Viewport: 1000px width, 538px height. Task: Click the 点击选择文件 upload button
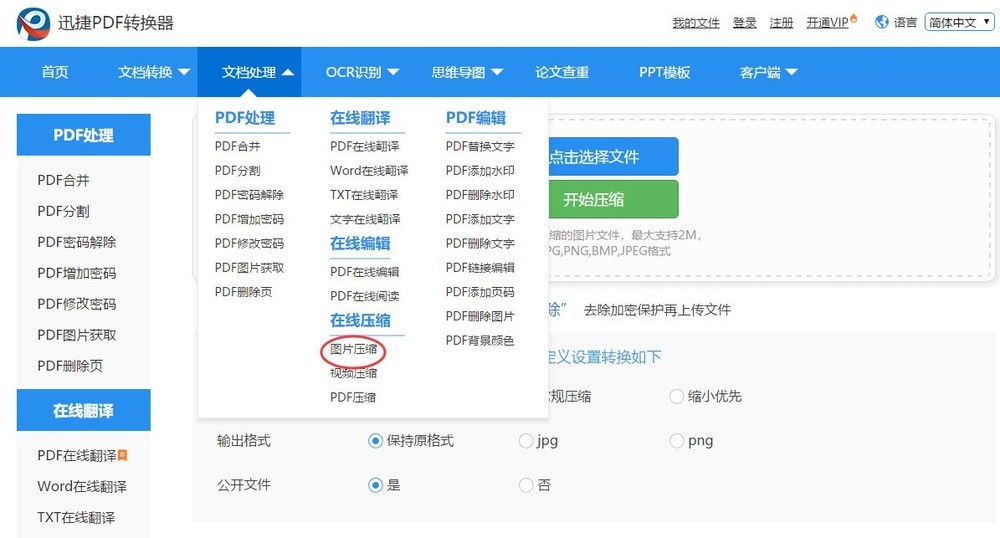613,157
